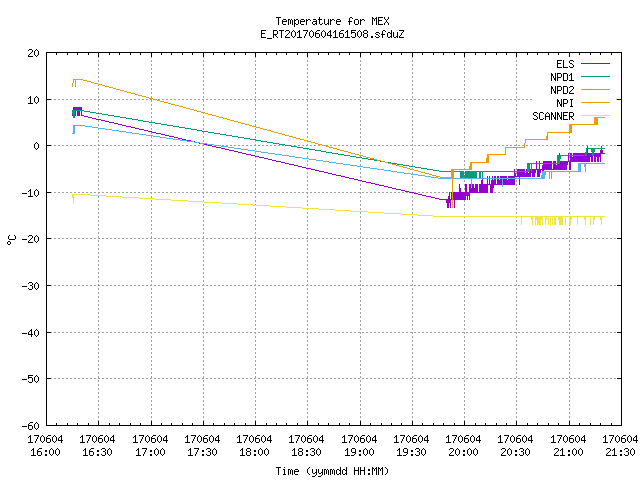
Task: Click the x-axis tick label 21:00
Action: [568, 452]
